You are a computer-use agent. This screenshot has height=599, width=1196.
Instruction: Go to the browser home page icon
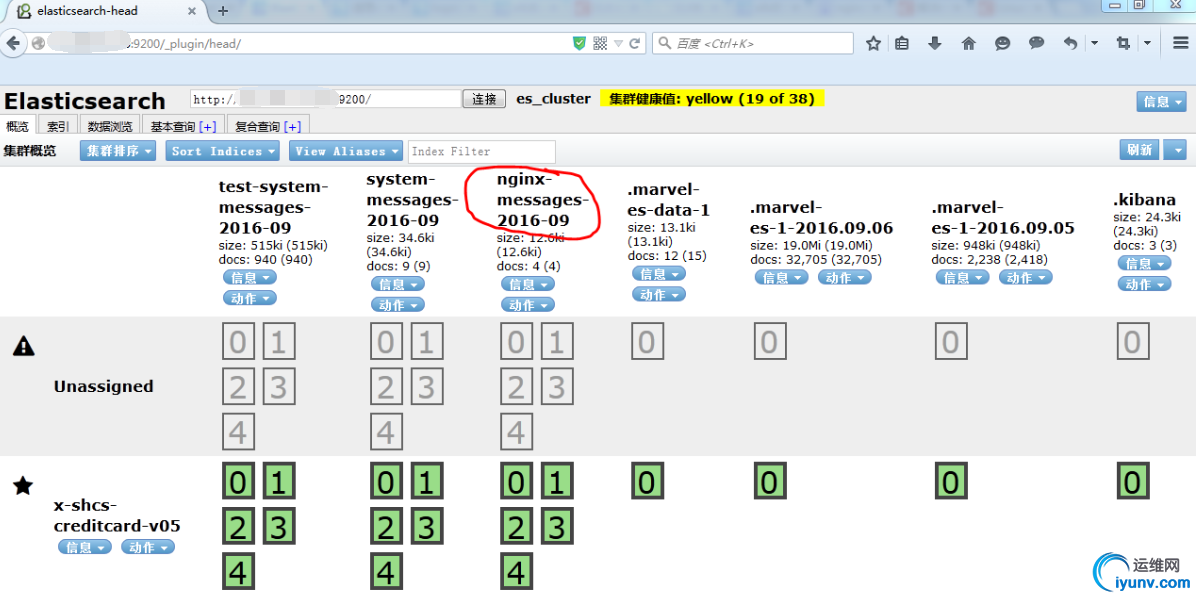click(x=969, y=43)
